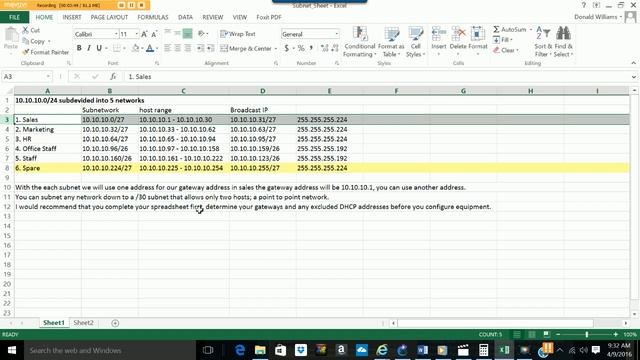The image size is (640, 360).
Task: Apply cell borders icon
Action: (x=117, y=48)
